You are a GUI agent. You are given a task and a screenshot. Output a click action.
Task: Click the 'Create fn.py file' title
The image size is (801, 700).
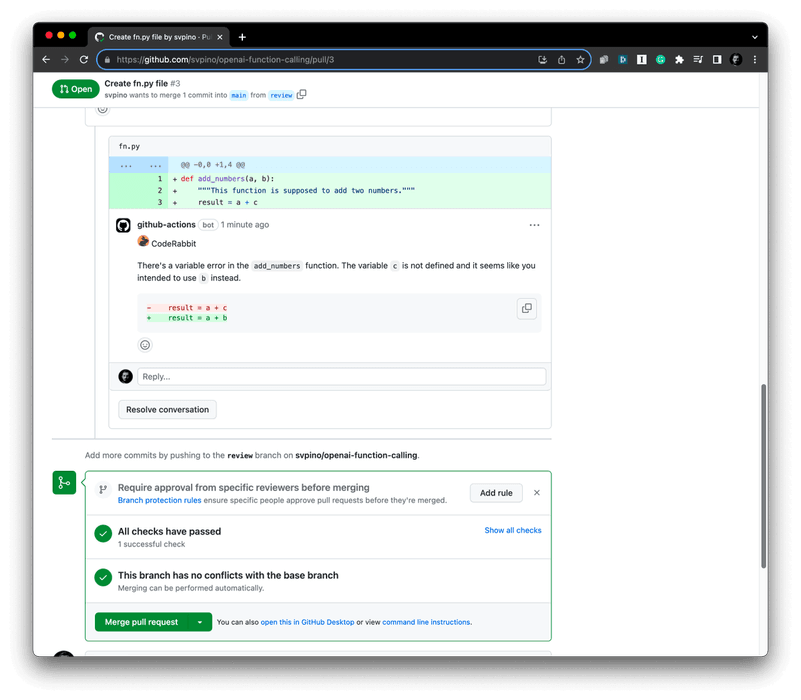point(136,83)
